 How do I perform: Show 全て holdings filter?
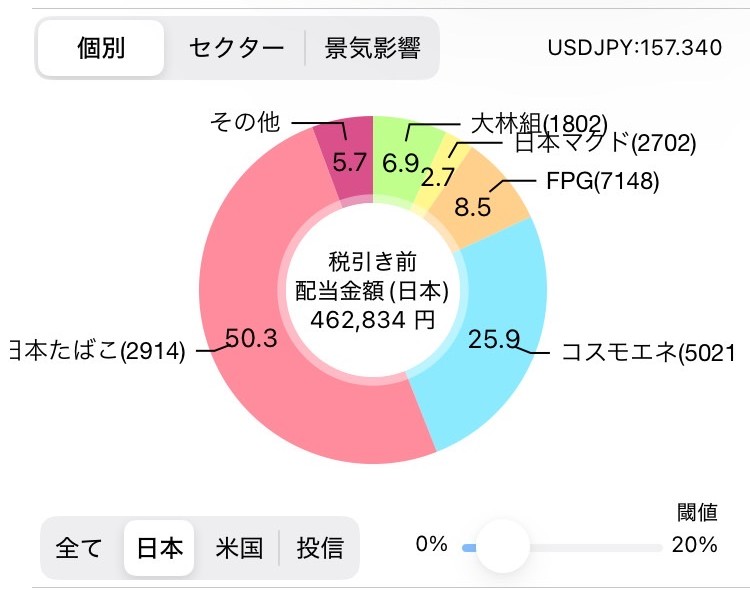tap(80, 548)
